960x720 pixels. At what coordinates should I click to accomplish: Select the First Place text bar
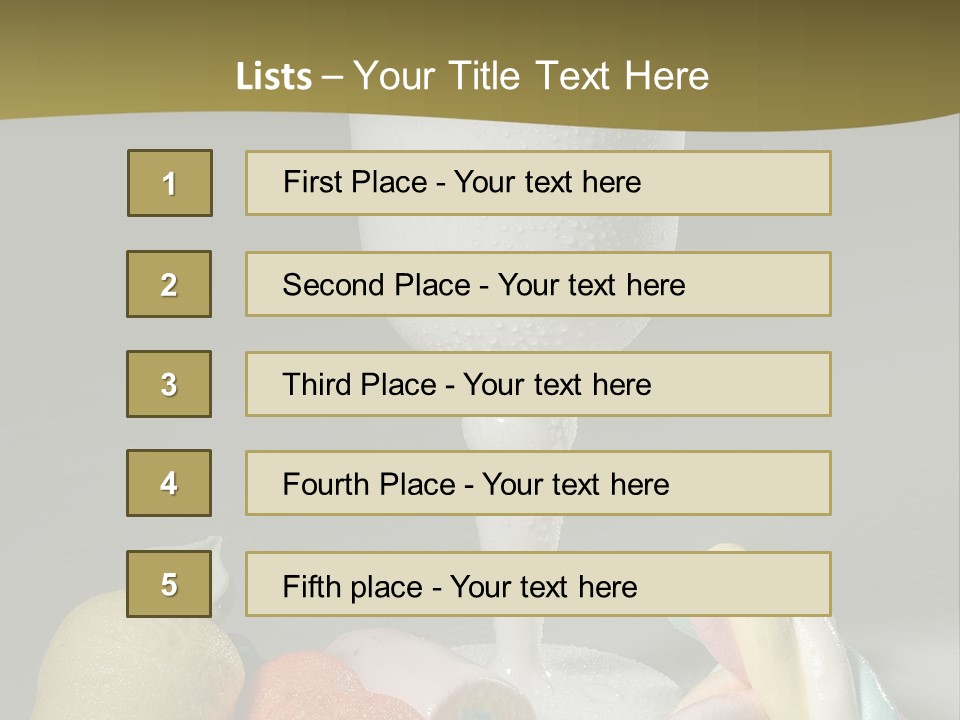(x=538, y=183)
